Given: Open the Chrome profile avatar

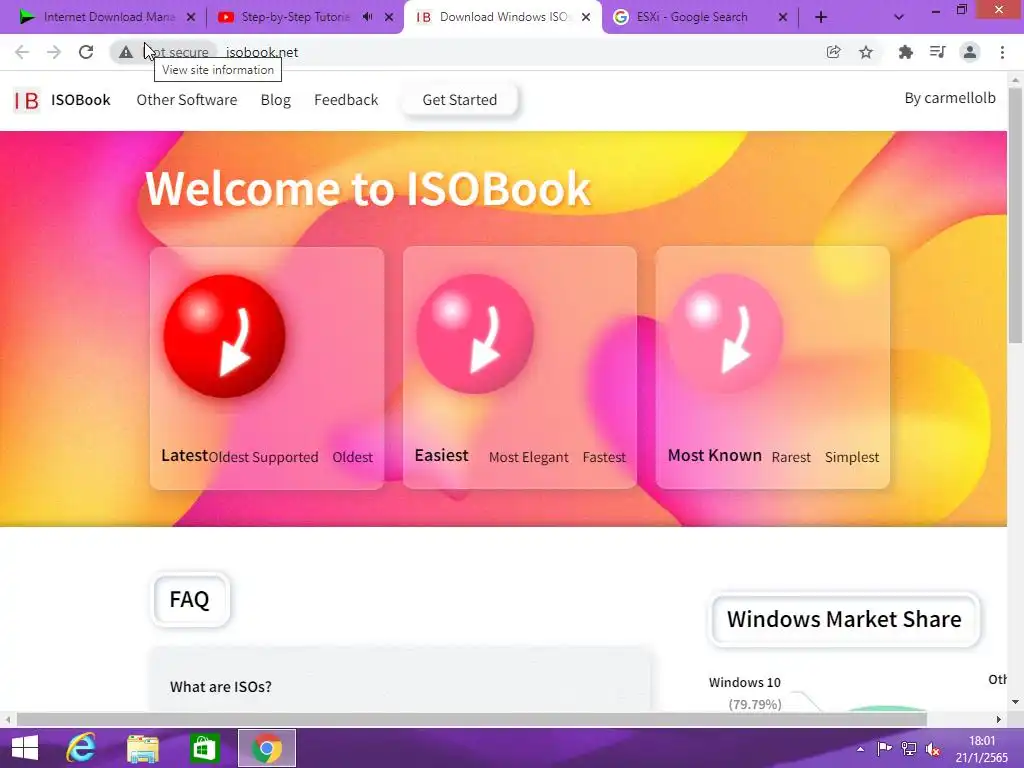Looking at the screenshot, I should pyautogui.click(x=970, y=52).
